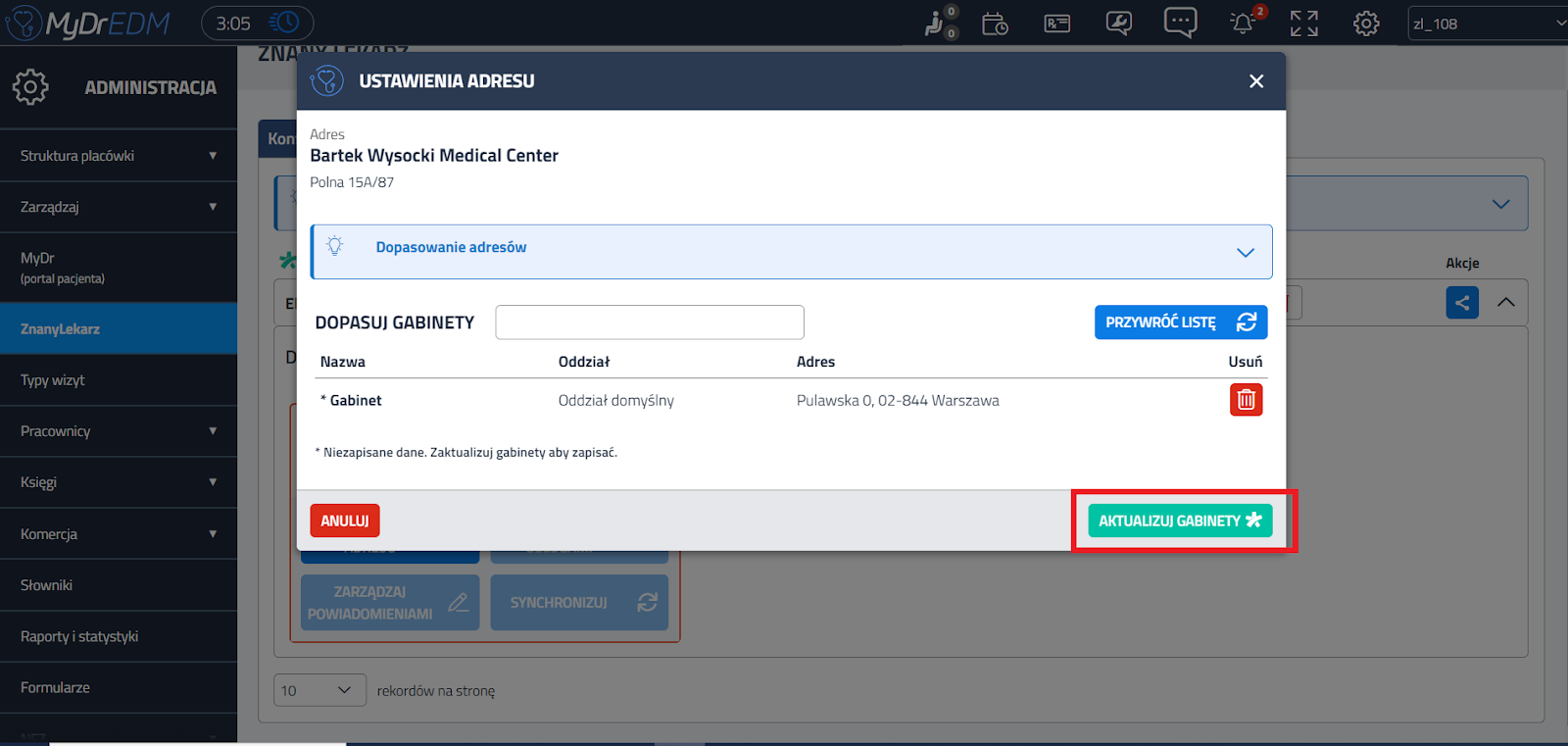
Task: Click the Aktualizuj gabinety button
Action: click(x=1179, y=521)
